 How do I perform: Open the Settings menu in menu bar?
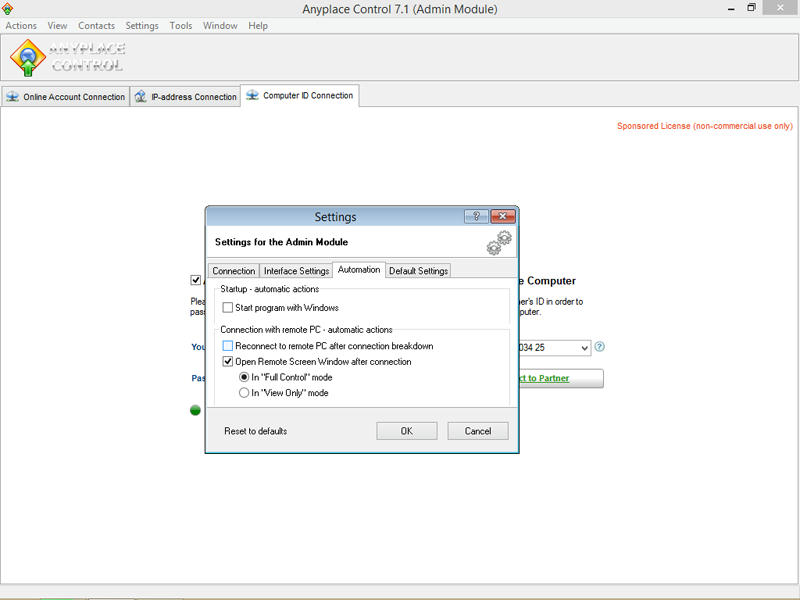click(142, 26)
